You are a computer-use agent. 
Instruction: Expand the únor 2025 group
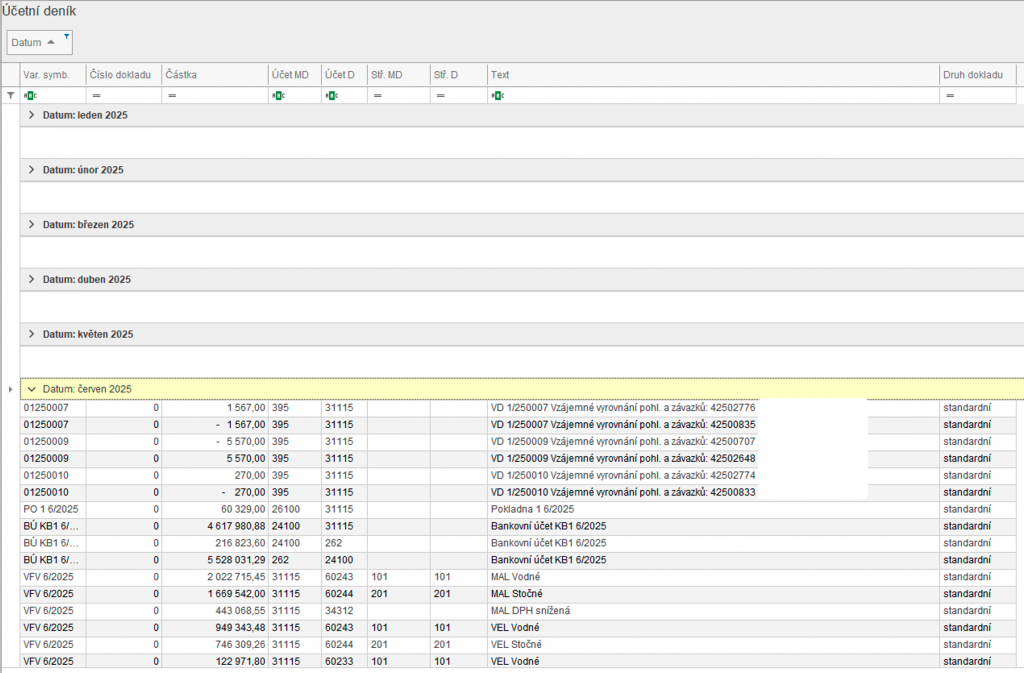pyautogui.click(x=31, y=170)
